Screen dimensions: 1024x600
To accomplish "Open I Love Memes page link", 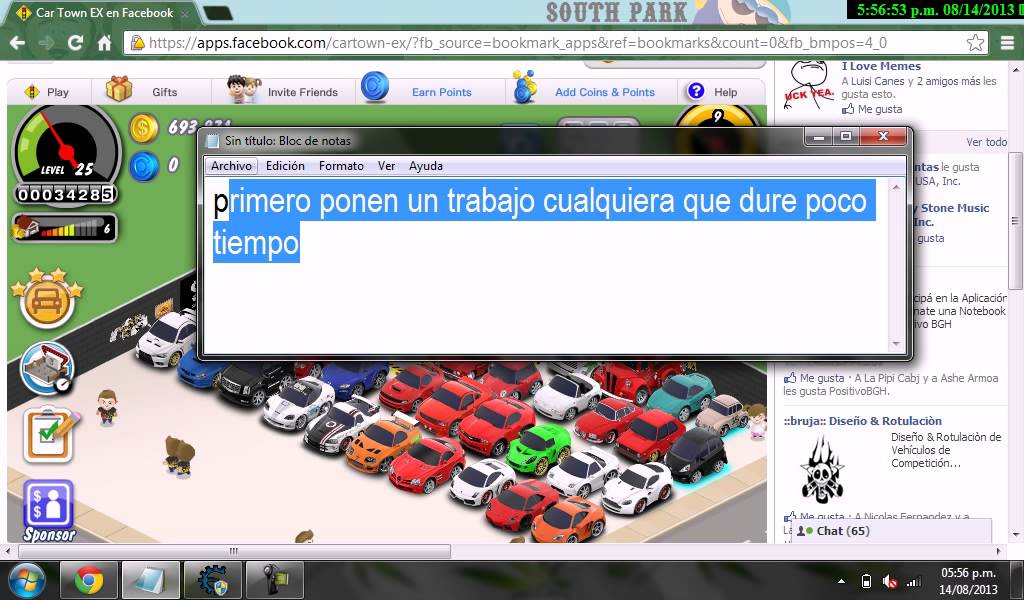I will (881, 66).
